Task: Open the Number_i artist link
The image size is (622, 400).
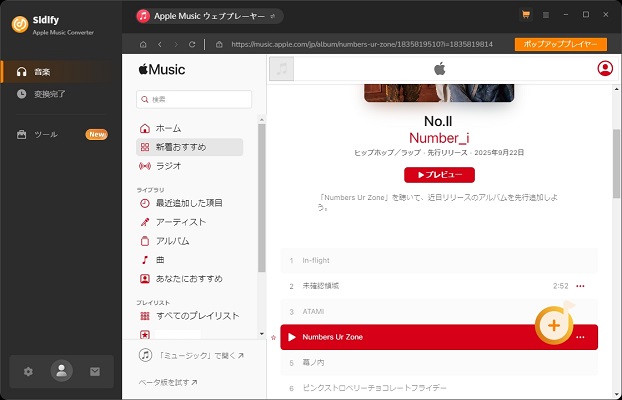Action: 439,138
